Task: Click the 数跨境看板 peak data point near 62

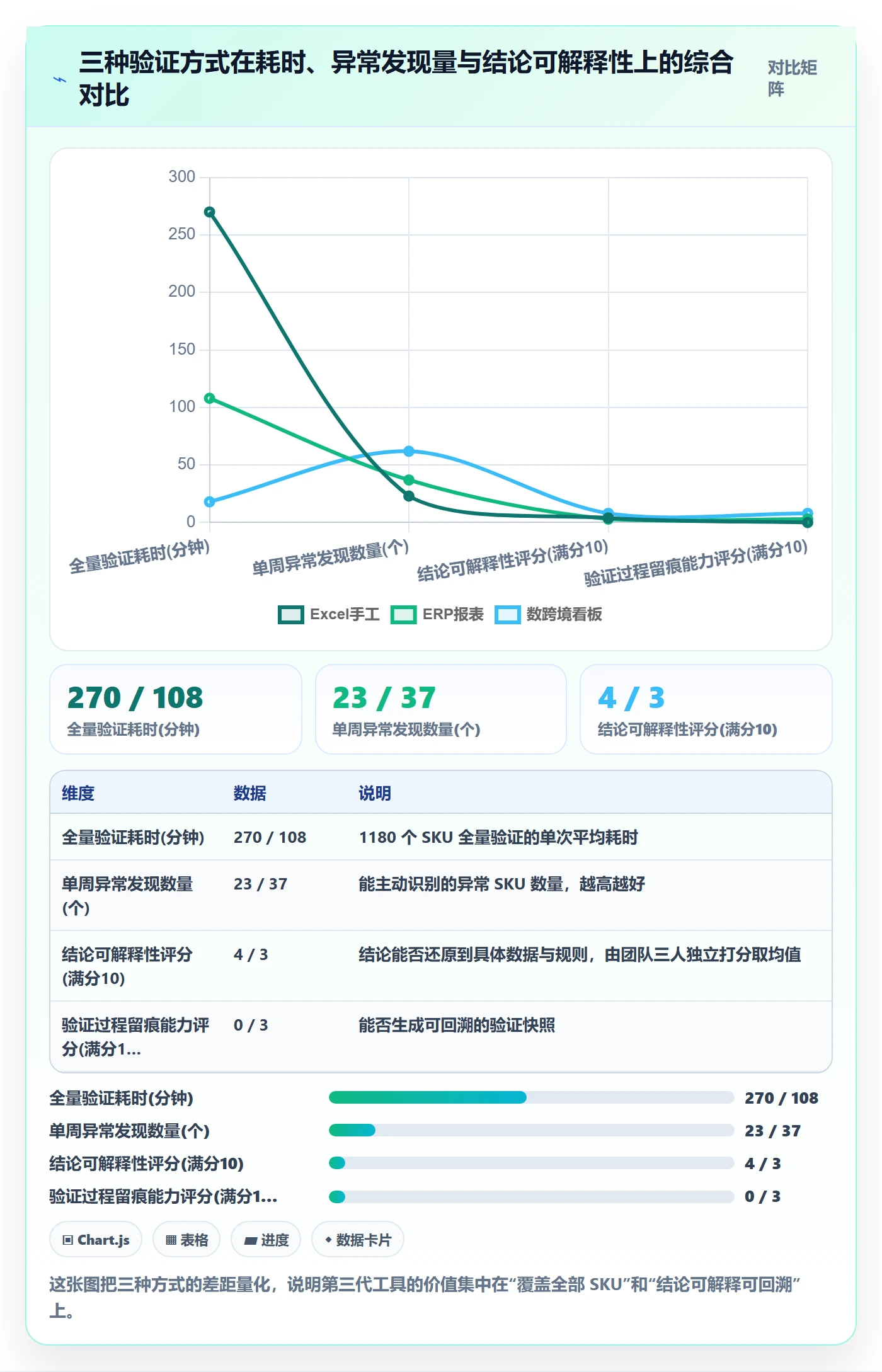Action: (x=409, y=451)
